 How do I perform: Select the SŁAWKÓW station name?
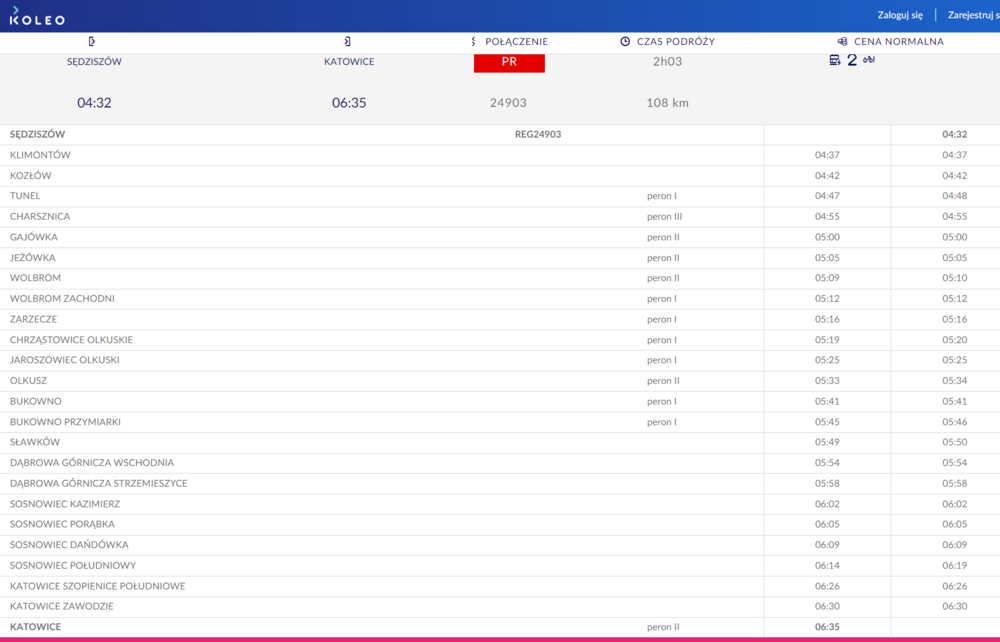point(34,442)
